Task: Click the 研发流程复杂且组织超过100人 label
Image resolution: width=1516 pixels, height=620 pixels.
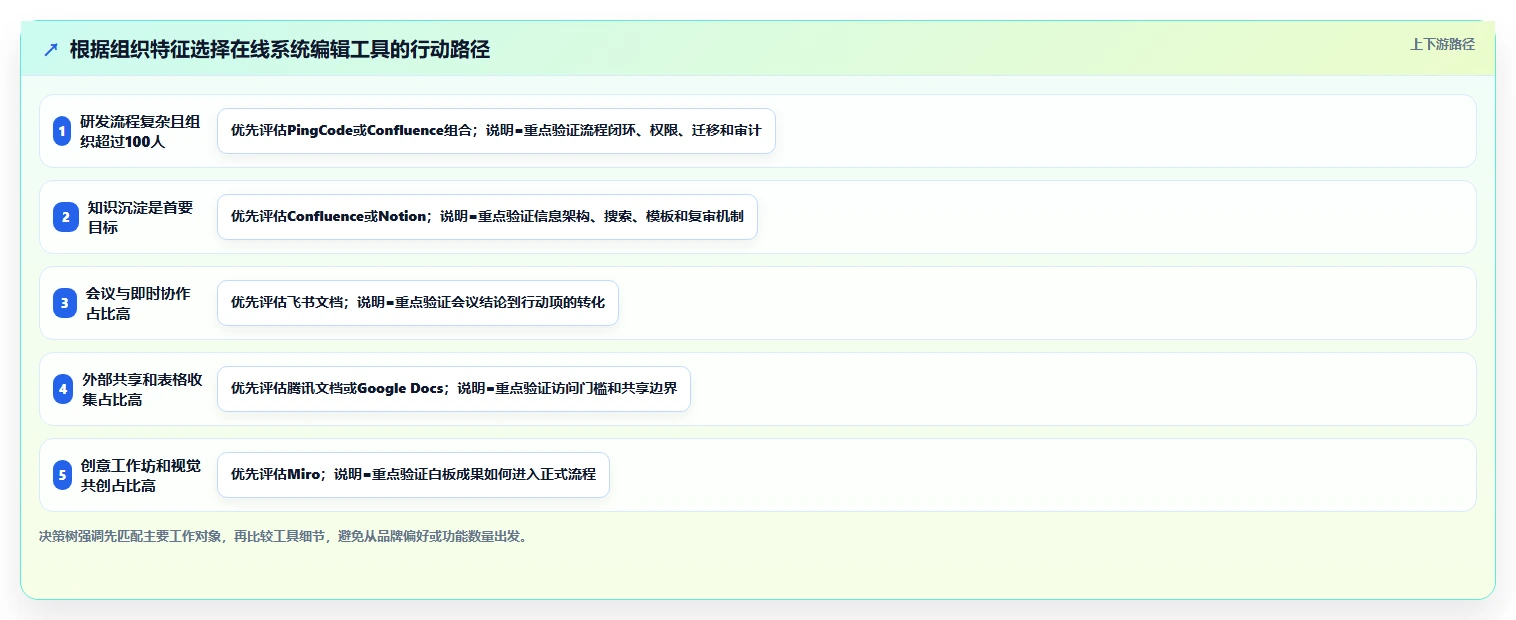Action: (140, 131)
